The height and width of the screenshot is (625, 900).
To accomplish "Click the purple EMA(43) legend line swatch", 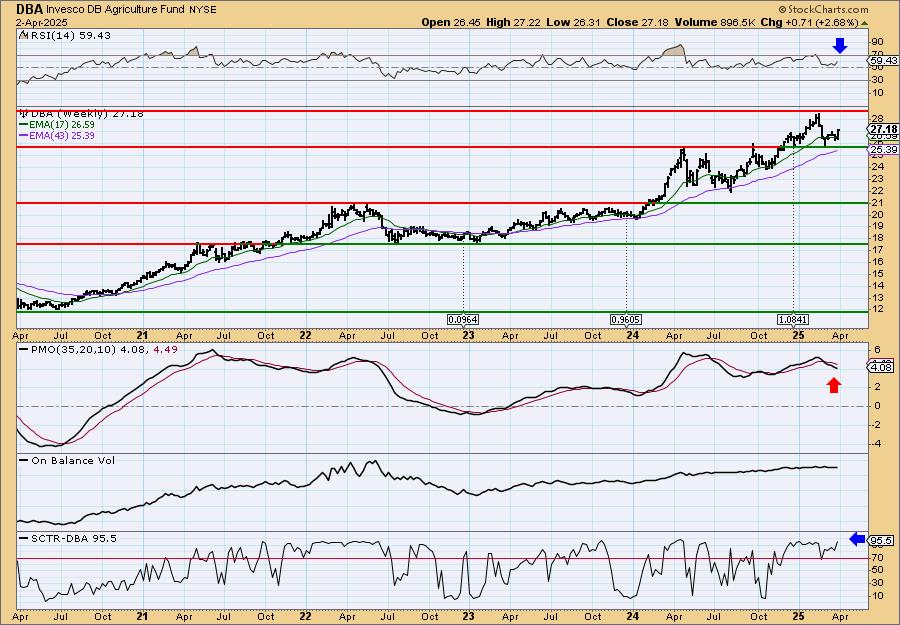I will point(26,136).
